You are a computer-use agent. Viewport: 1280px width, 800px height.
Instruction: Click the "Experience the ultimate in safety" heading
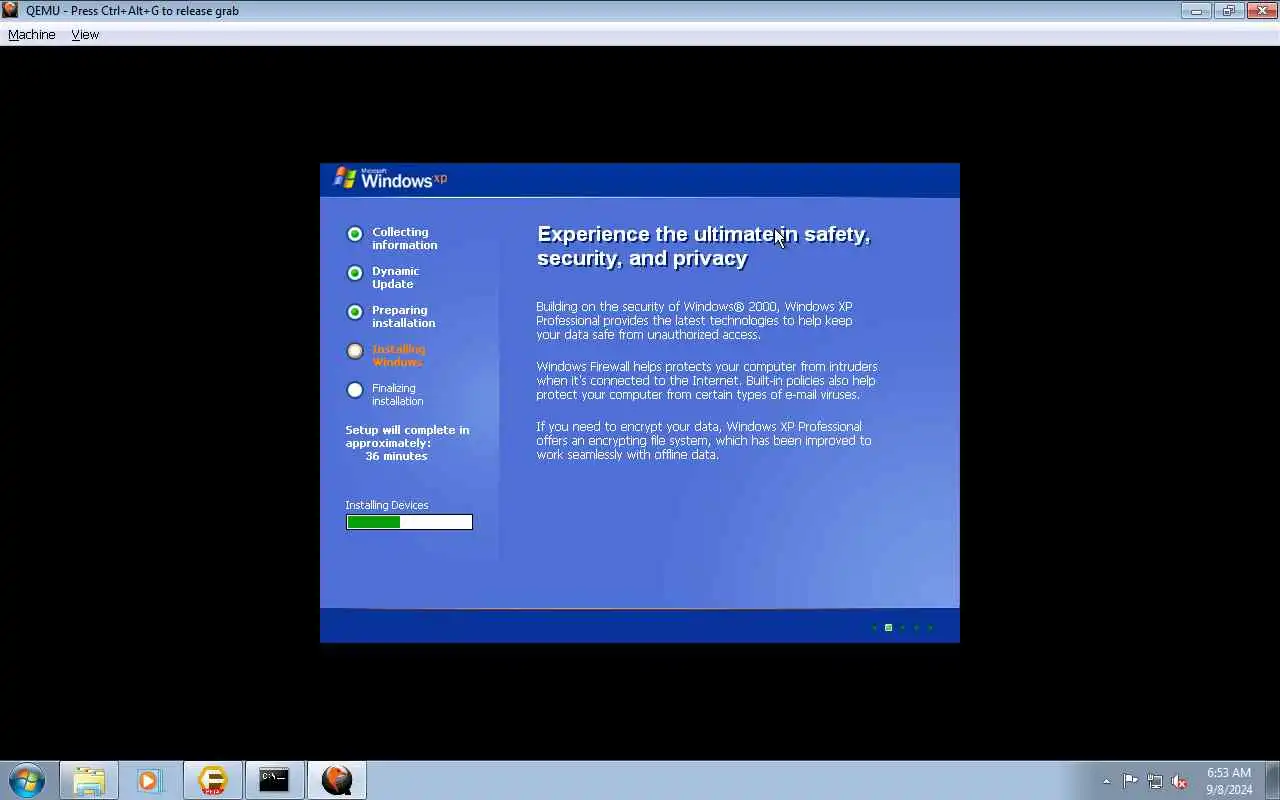(704, 246)
